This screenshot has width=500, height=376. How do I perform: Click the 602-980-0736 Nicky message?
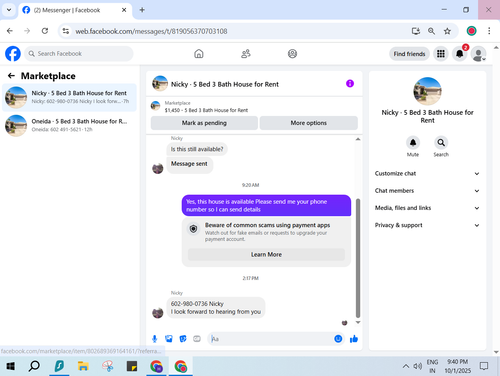[x=216, y=307]
